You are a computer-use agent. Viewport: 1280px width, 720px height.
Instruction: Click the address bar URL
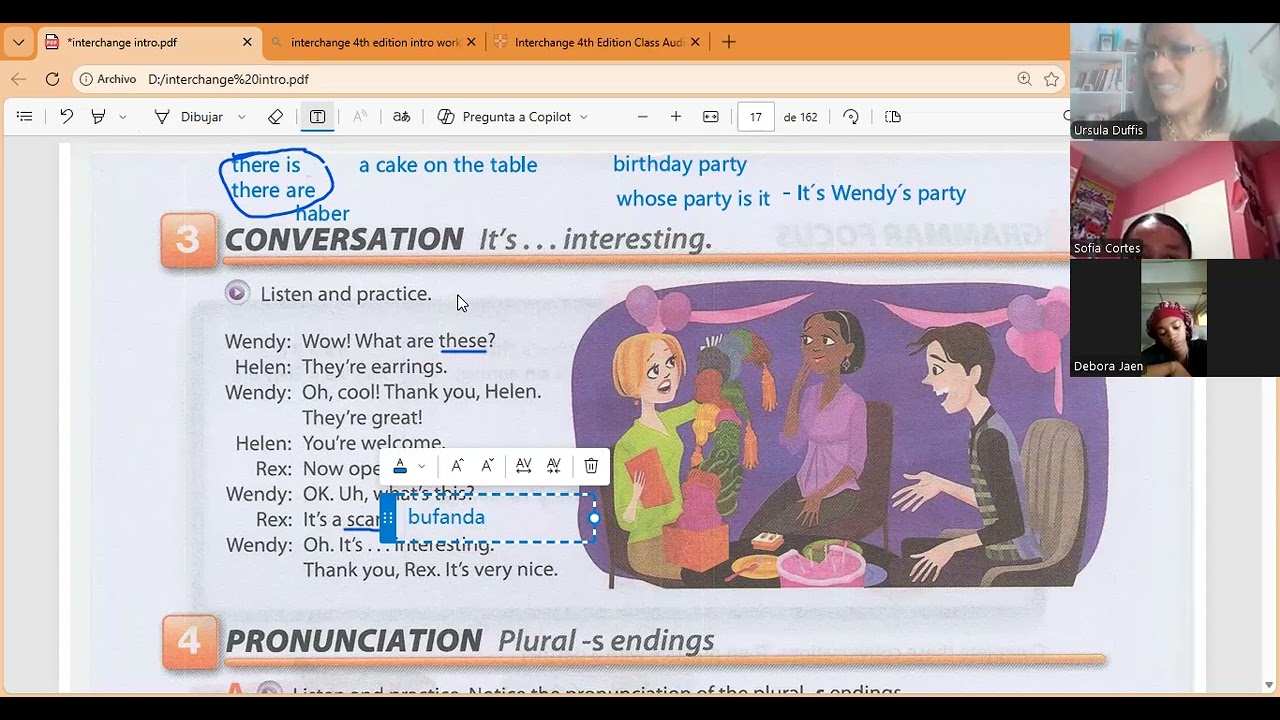tap(228, 79)
